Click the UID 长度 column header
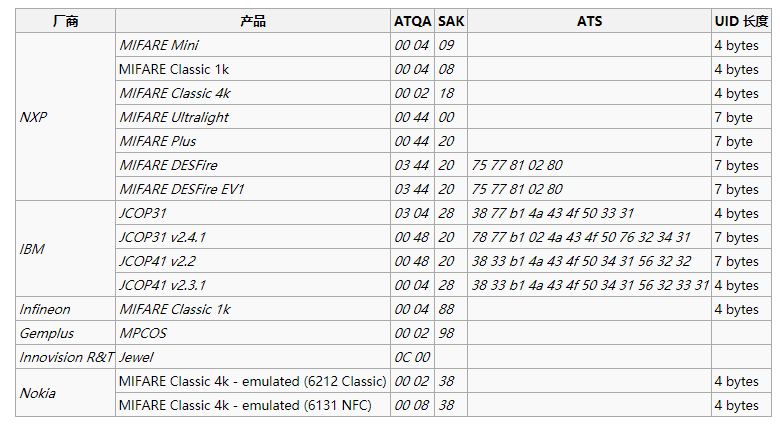 coord(741,21)
